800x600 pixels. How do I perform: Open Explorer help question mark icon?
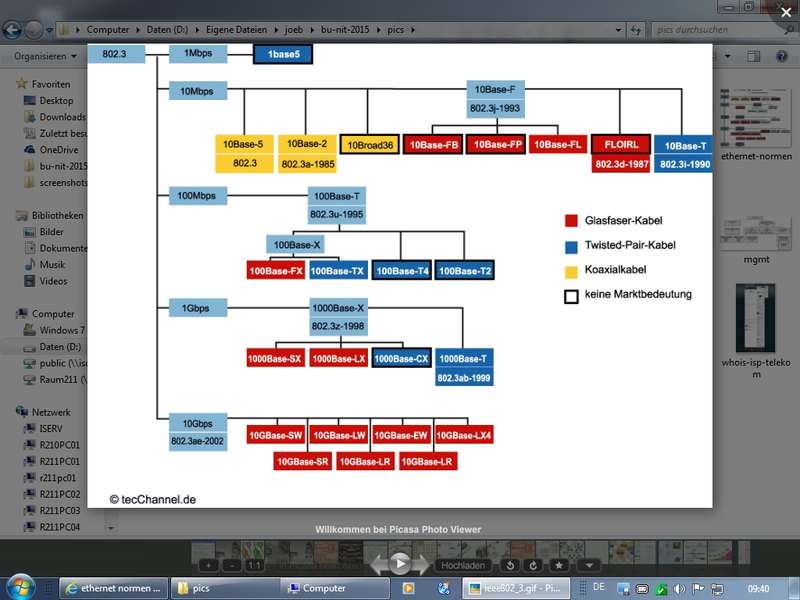pos(782,56)
